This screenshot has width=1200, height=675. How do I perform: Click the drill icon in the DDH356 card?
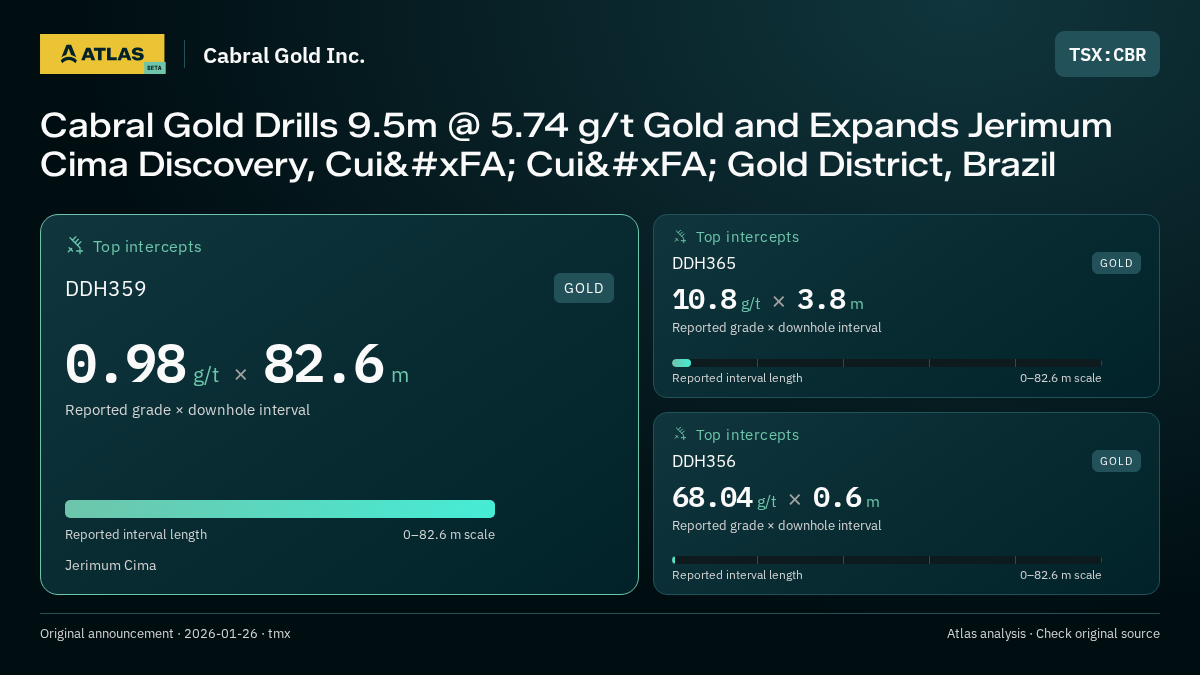click(x=680, y=434)
